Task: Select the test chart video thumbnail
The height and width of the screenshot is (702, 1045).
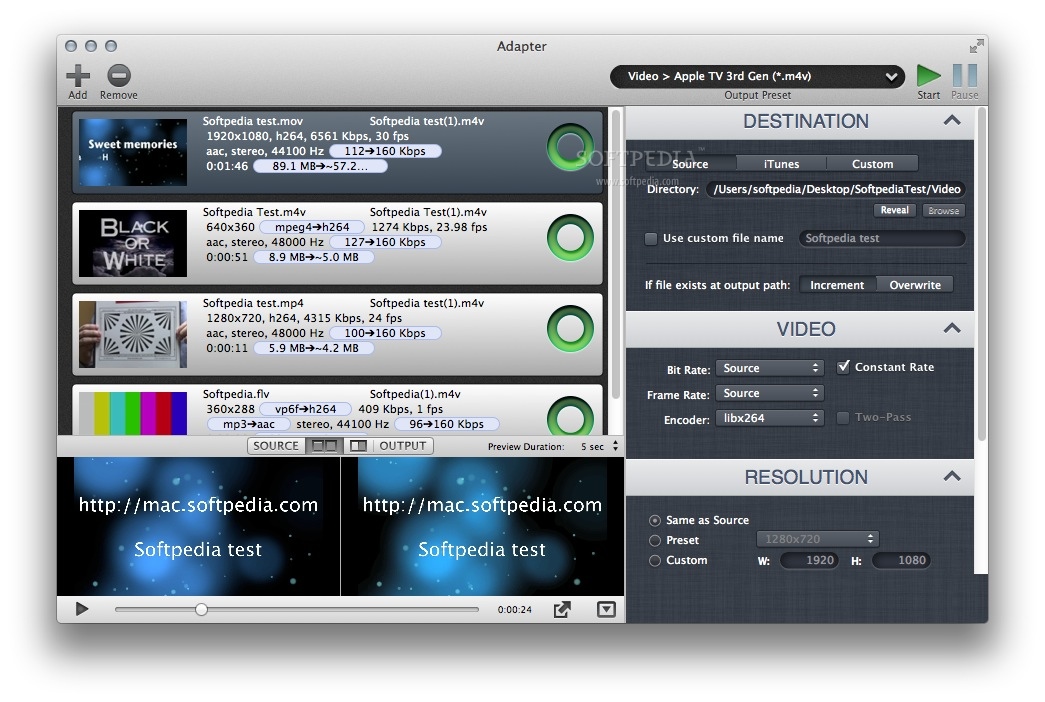Action: tap(133, 334)
